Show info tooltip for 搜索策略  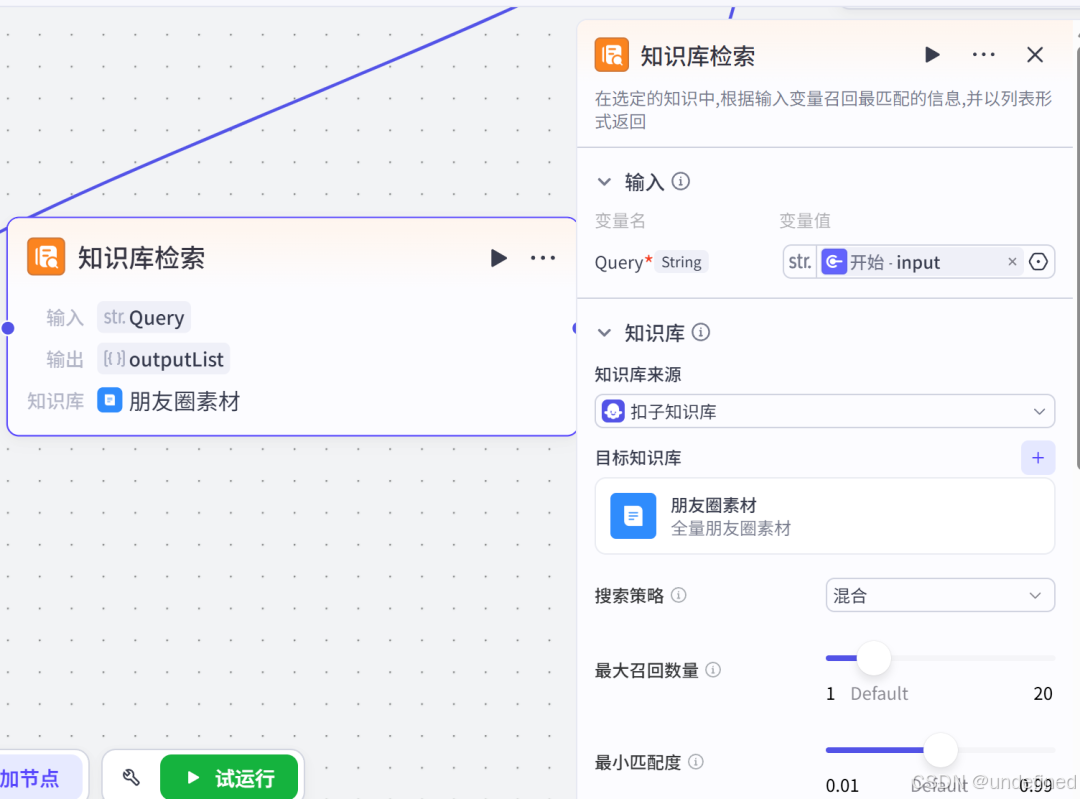[x=678, y=595]
